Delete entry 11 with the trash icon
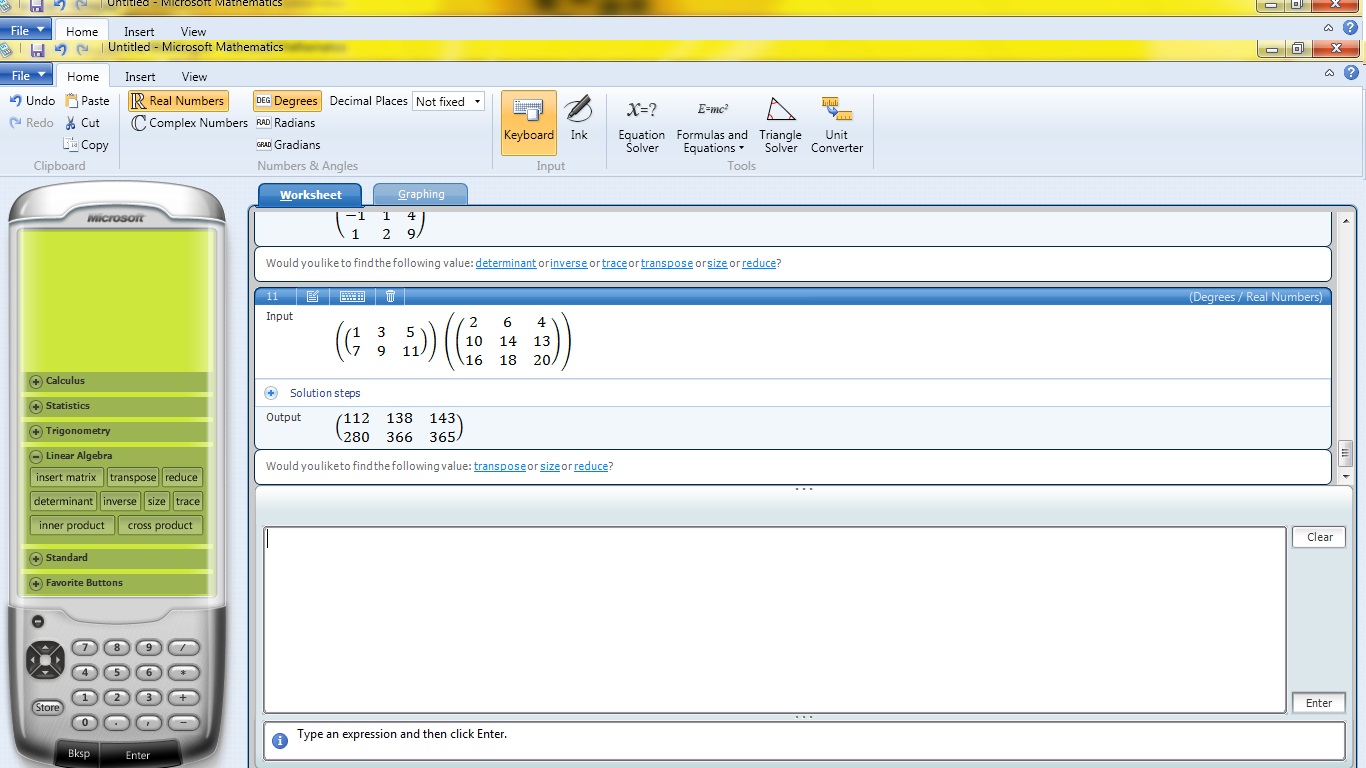The height and width of the screenshot is (768, 1366). (391, 296)
